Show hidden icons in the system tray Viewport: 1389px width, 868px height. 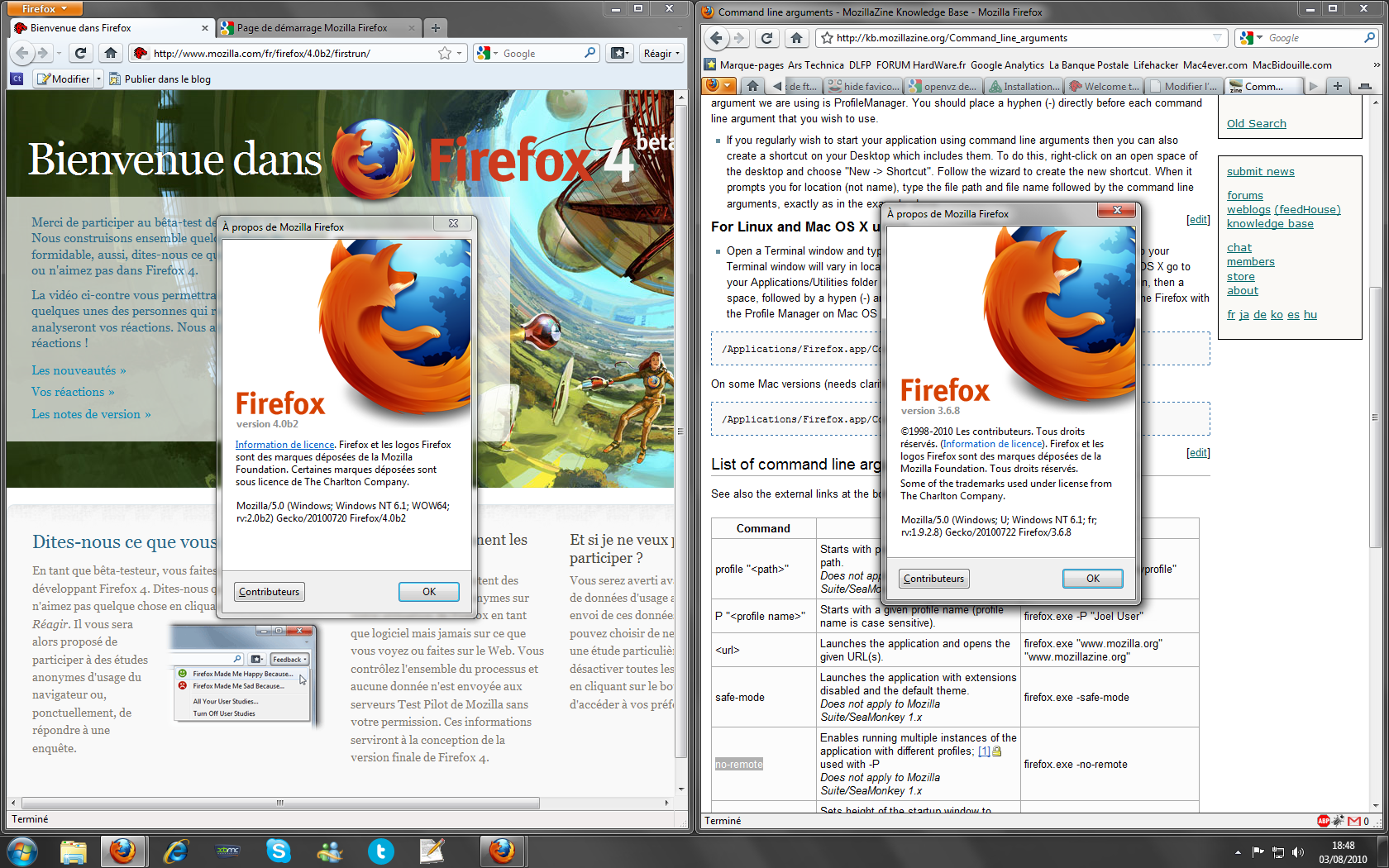pyautogui.click(x=1238, y=851)
